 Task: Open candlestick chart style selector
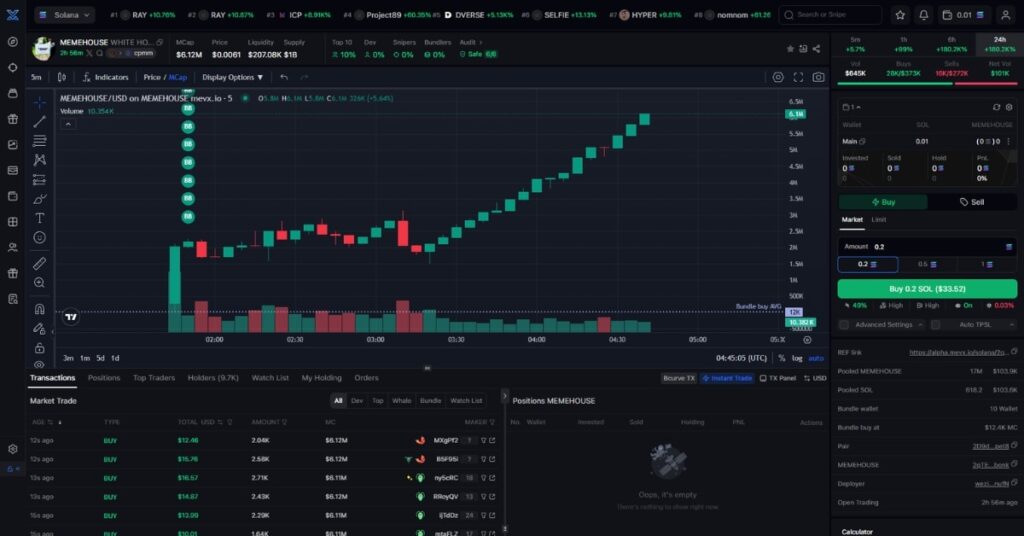61,77
